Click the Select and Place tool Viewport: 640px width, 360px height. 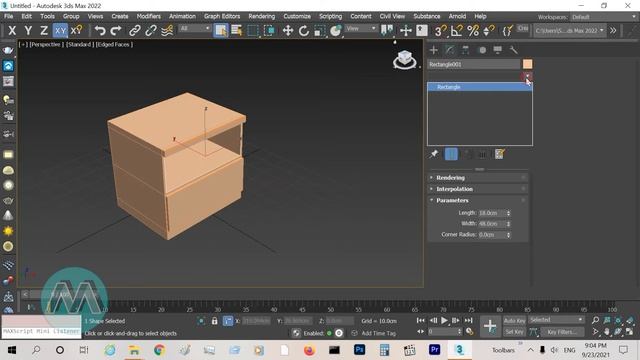click(336, 31)
